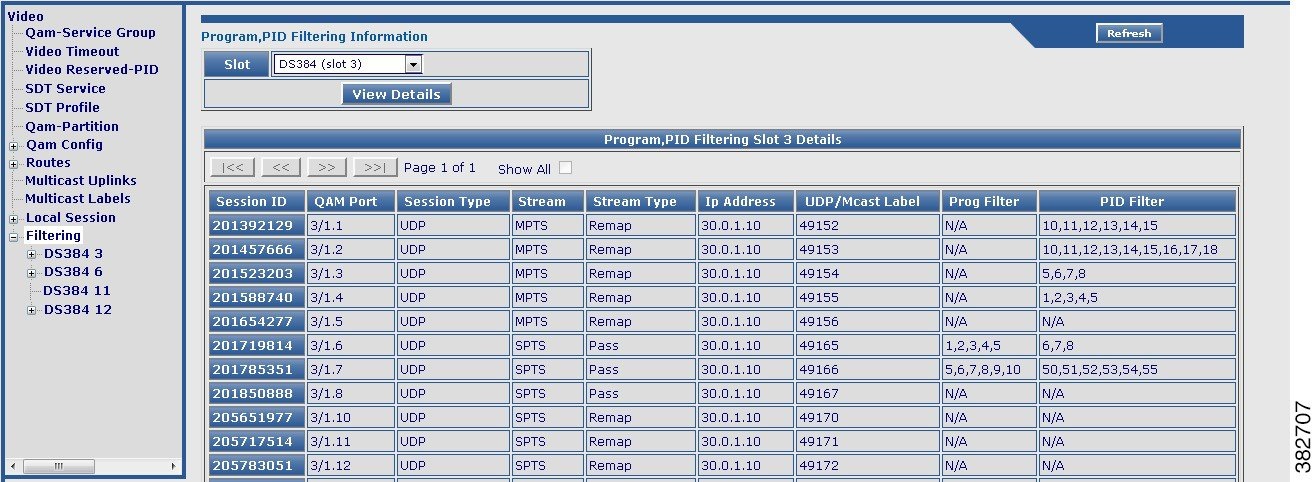Tick the Show All checkbox
The height and width of the screenshot is (482, 1316).
point(566,168)
